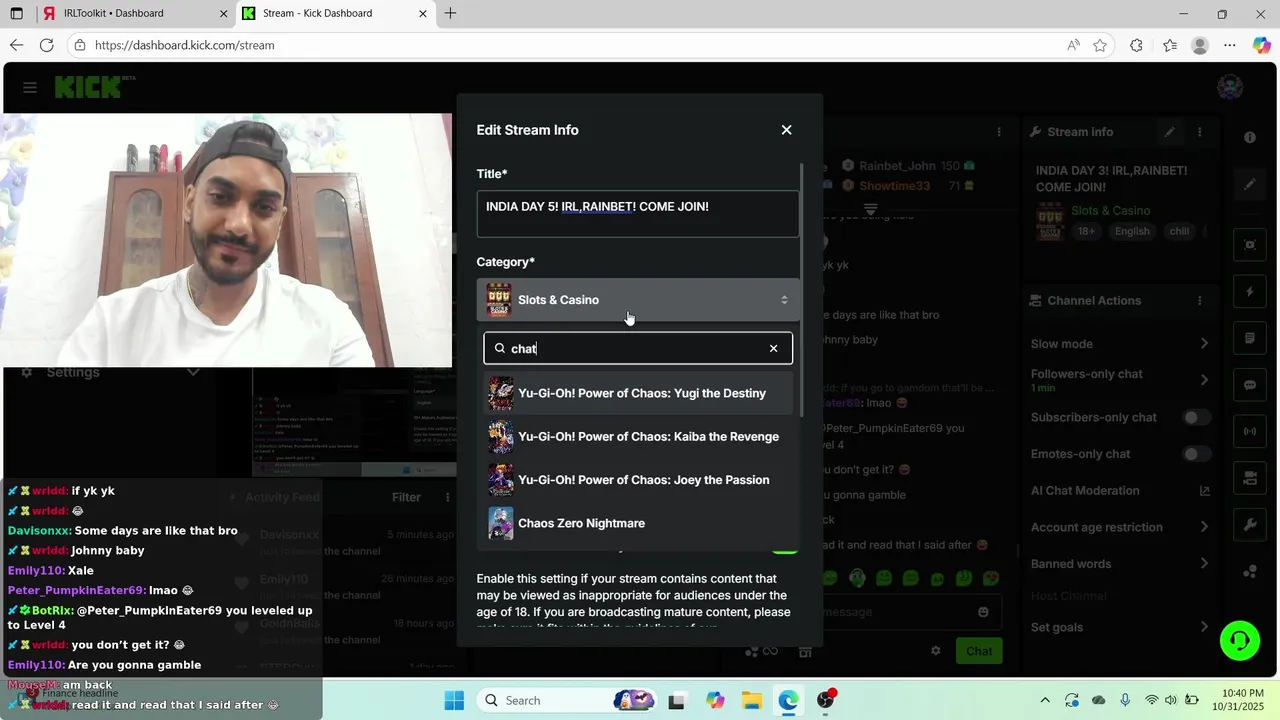Open the emoji picker in chat message box
The width and height of the screenshot is (1280, 720).
[x=983, y=612]
